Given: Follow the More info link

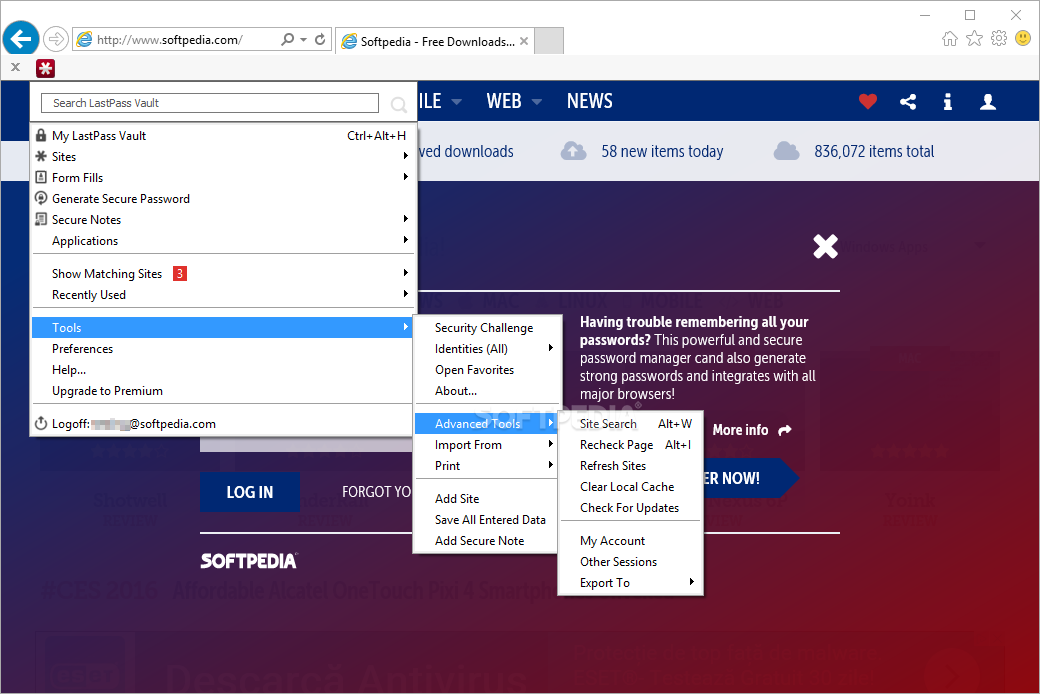Looking at the screenshot, I should click(751, 430).
